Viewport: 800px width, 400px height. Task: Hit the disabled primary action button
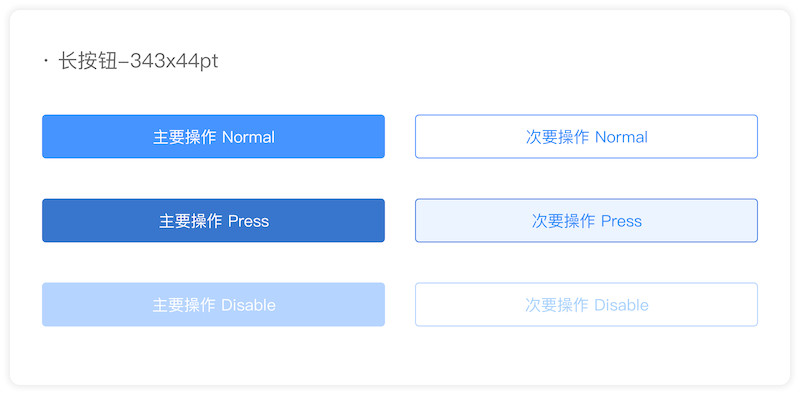coord(213,305)
